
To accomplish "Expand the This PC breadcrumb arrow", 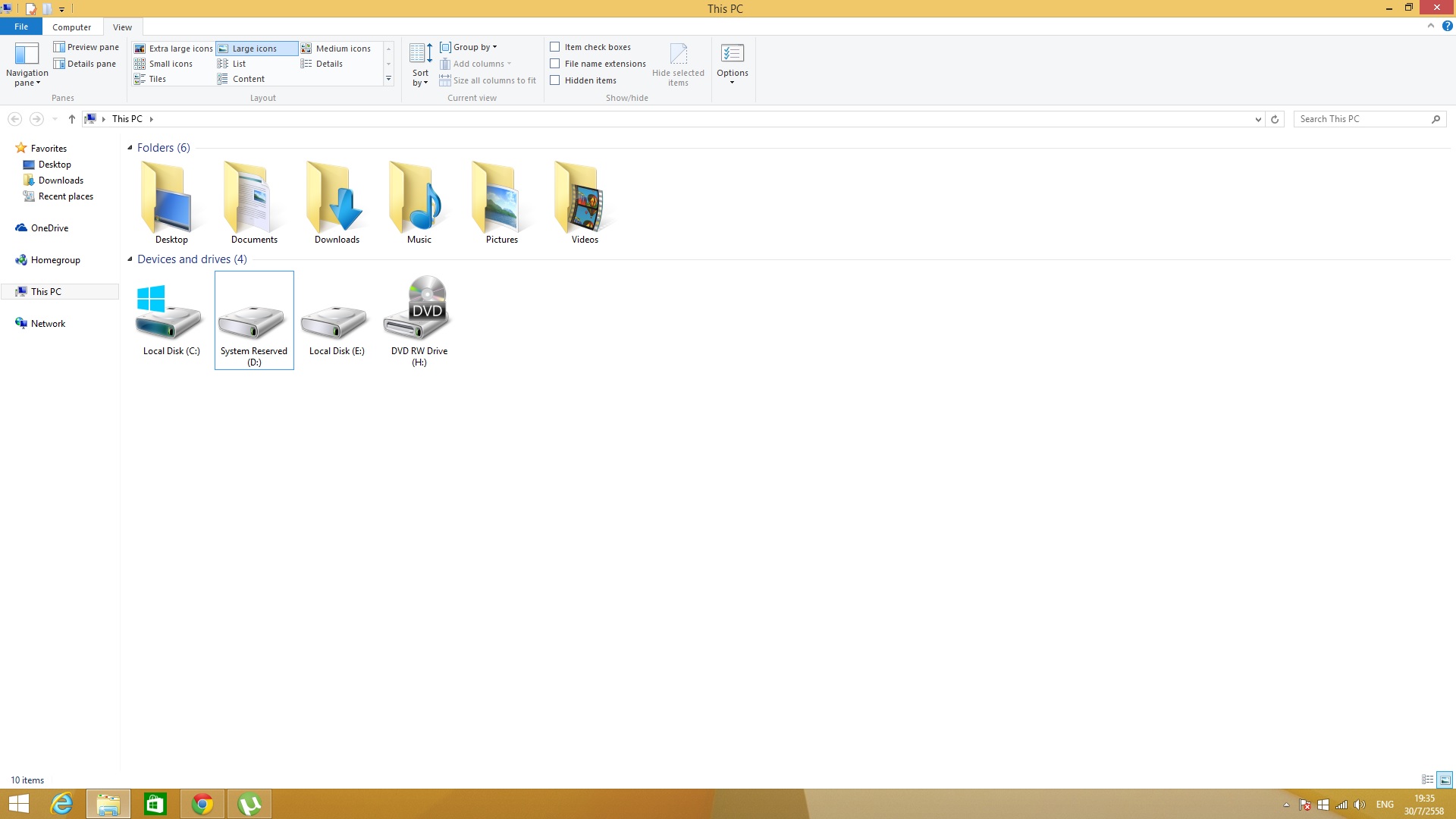I will coord(152,119).
